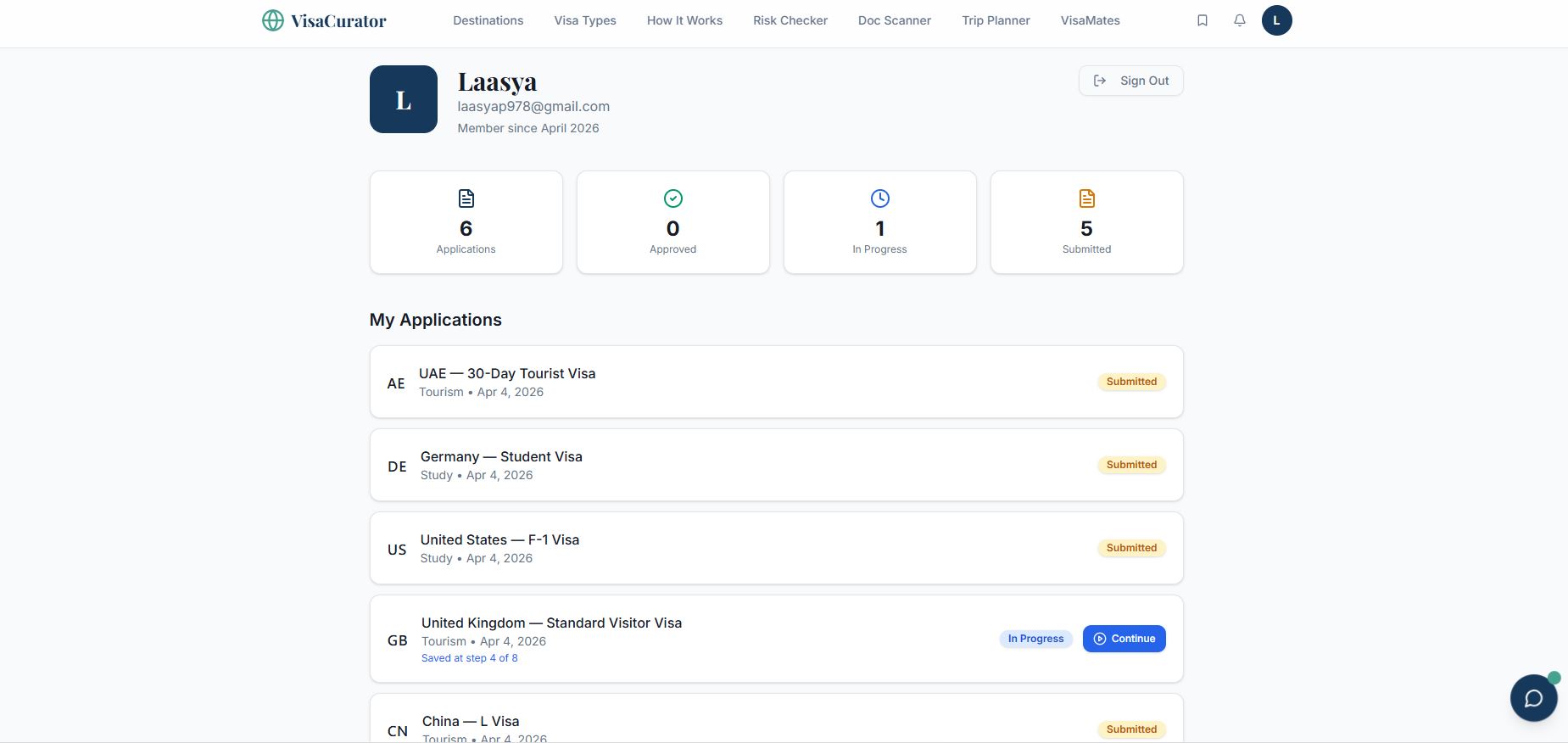This screenshot has height=743, width=1568.
Task: Click Submitted badge on China row
Action: coord(1131,729)
